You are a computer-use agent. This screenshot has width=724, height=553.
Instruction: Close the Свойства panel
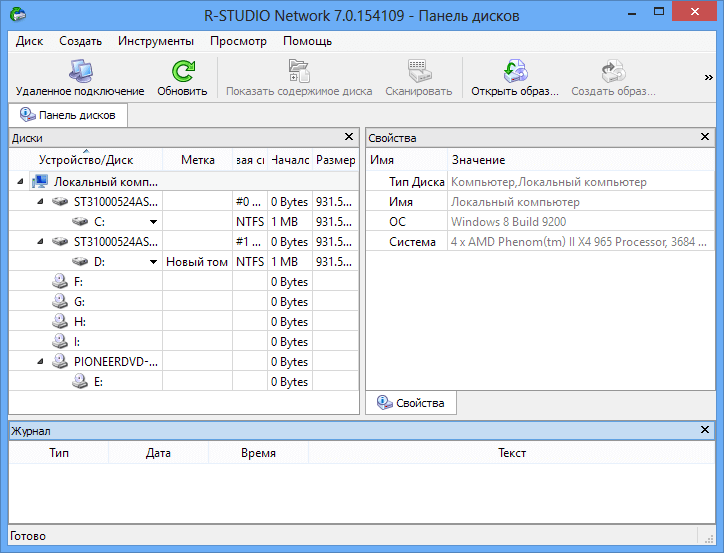(x=705, y=137)
